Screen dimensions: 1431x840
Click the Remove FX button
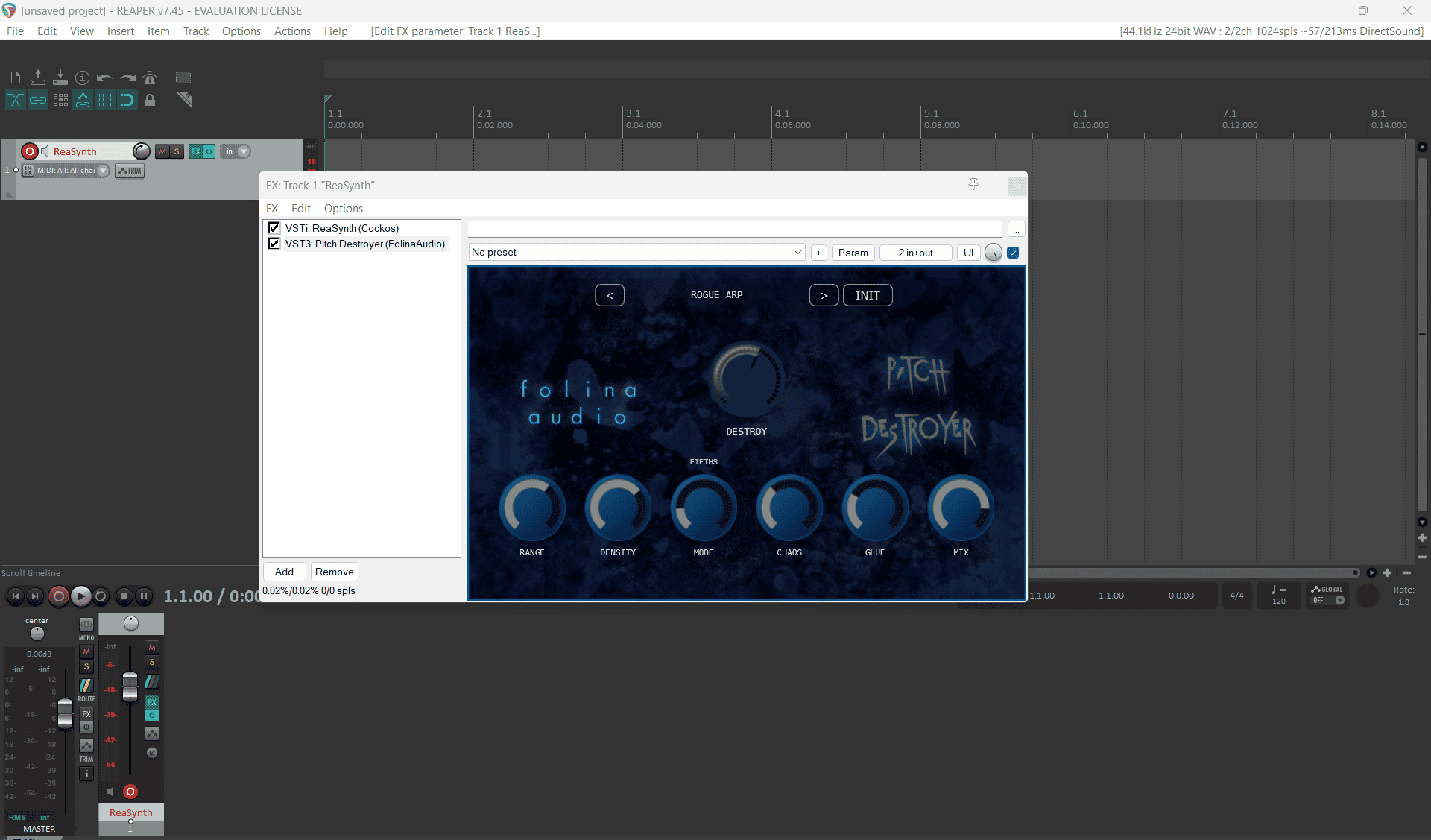334,572
